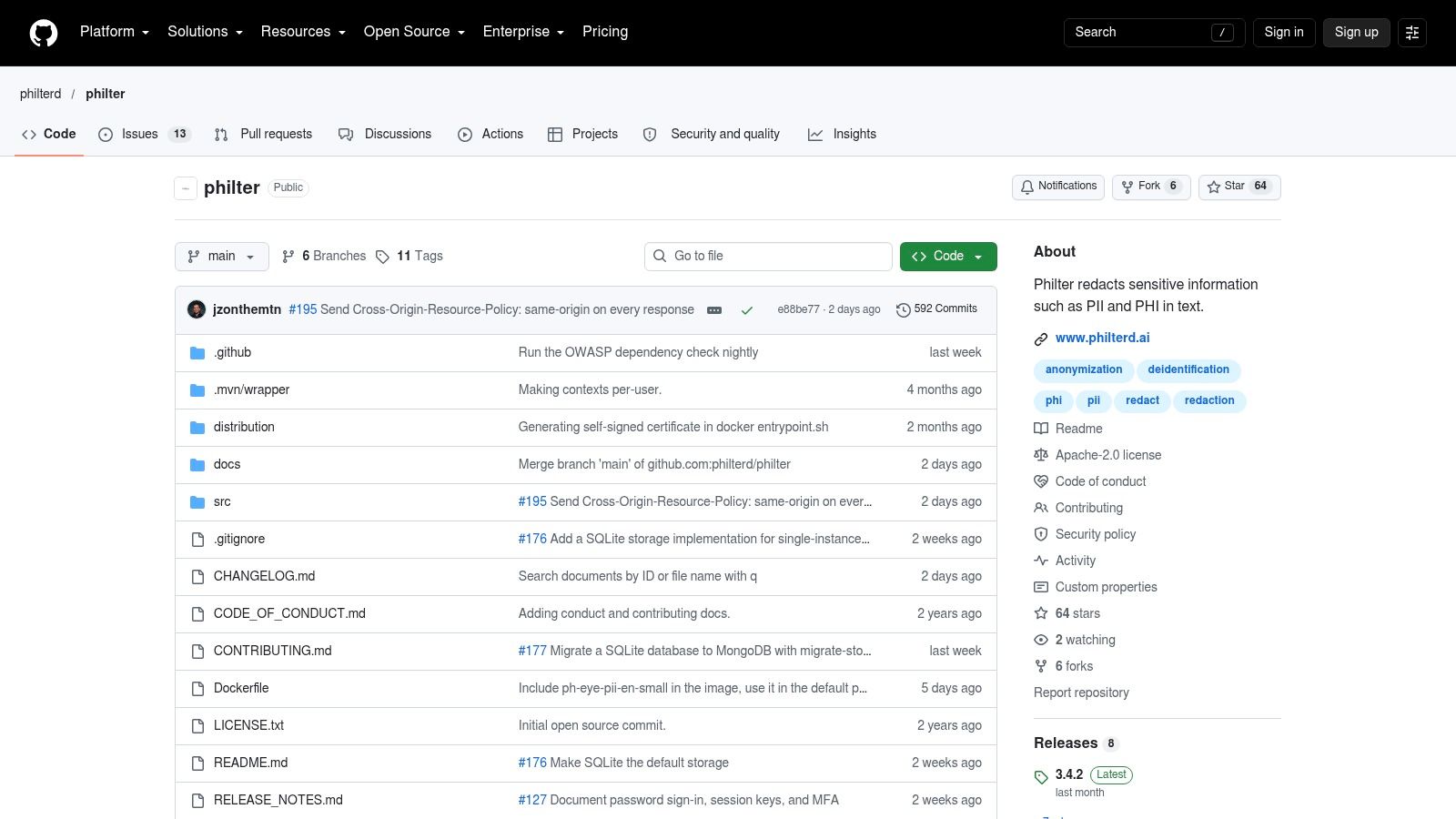Star the philter repository
The image size is (1456, 819).
tap(1239, 187)
